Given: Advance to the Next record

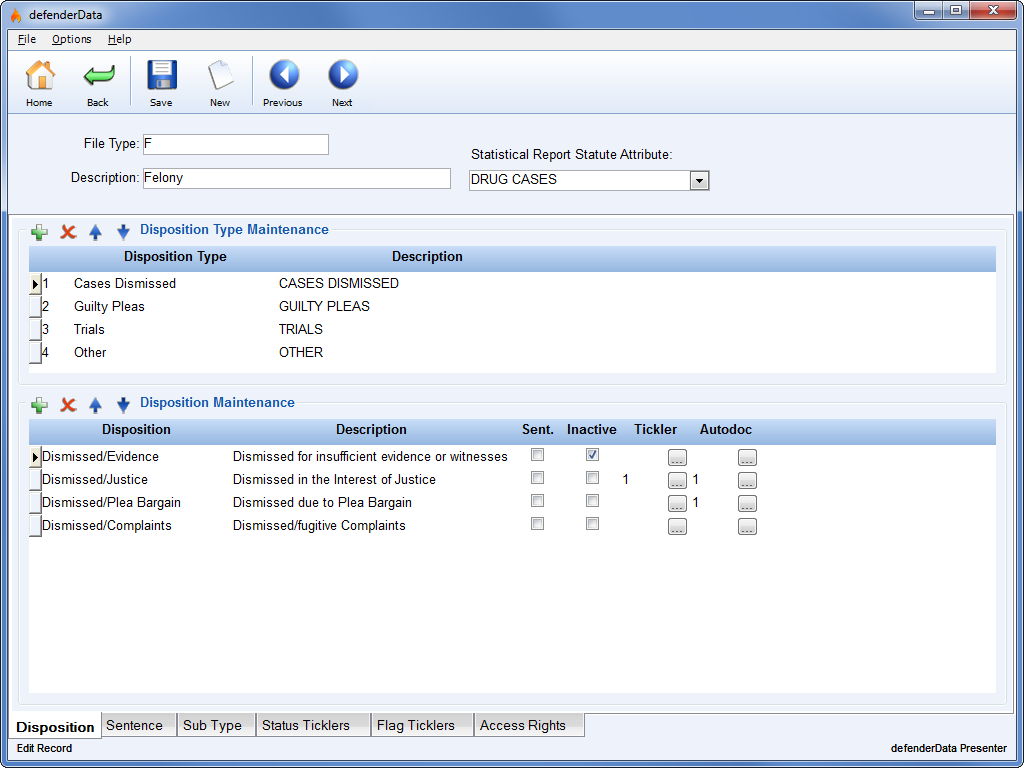Looking at the screenshot, I should click(342, 82).
